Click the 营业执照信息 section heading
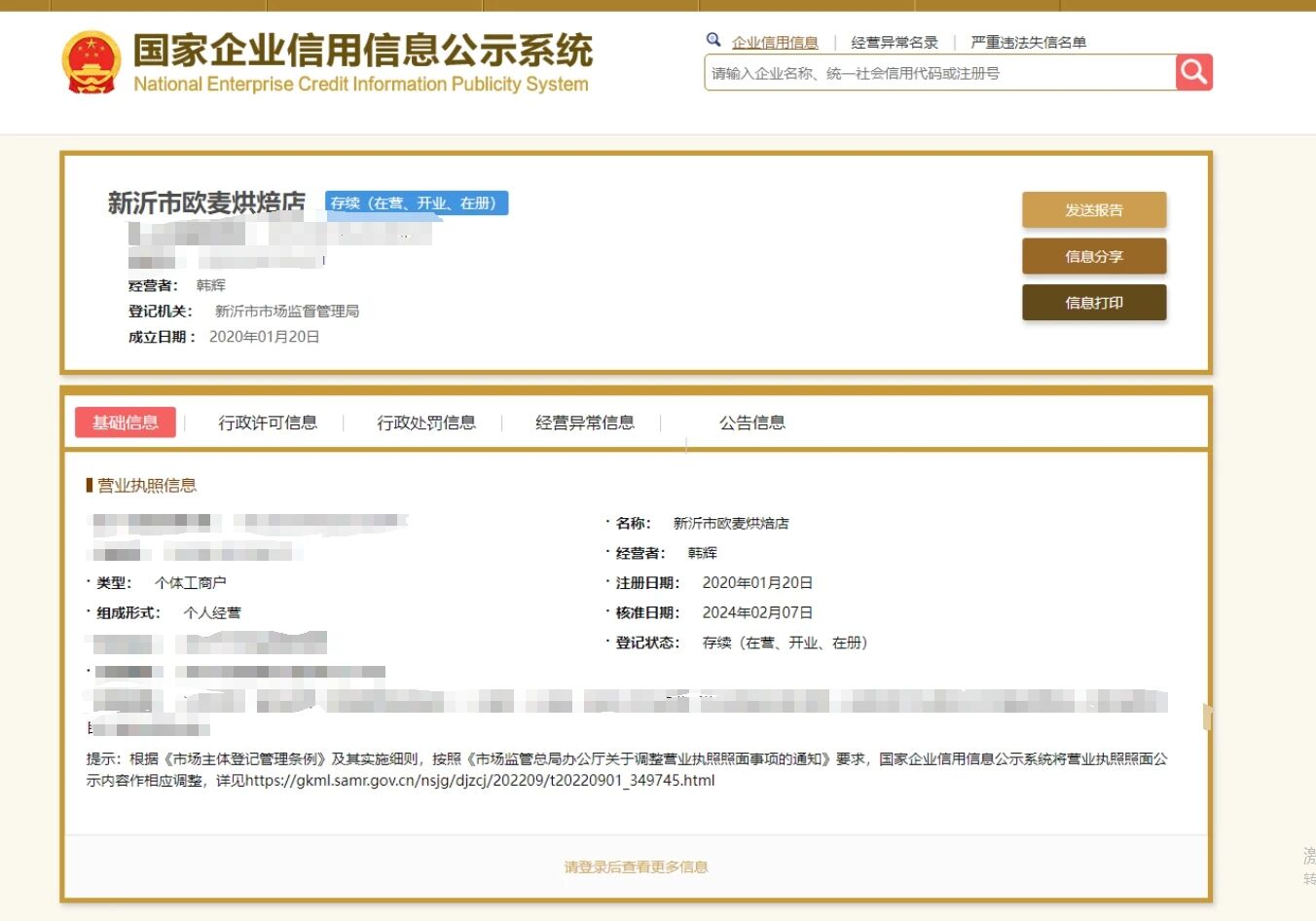 point(147,486)
